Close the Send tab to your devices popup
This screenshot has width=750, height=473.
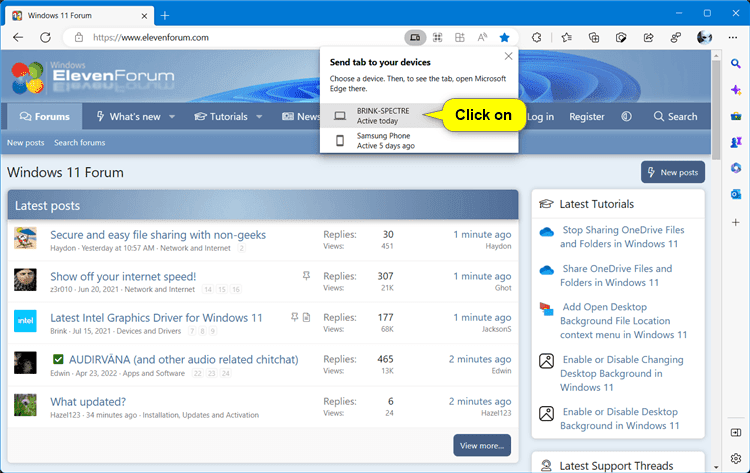[x=508, y=56]
